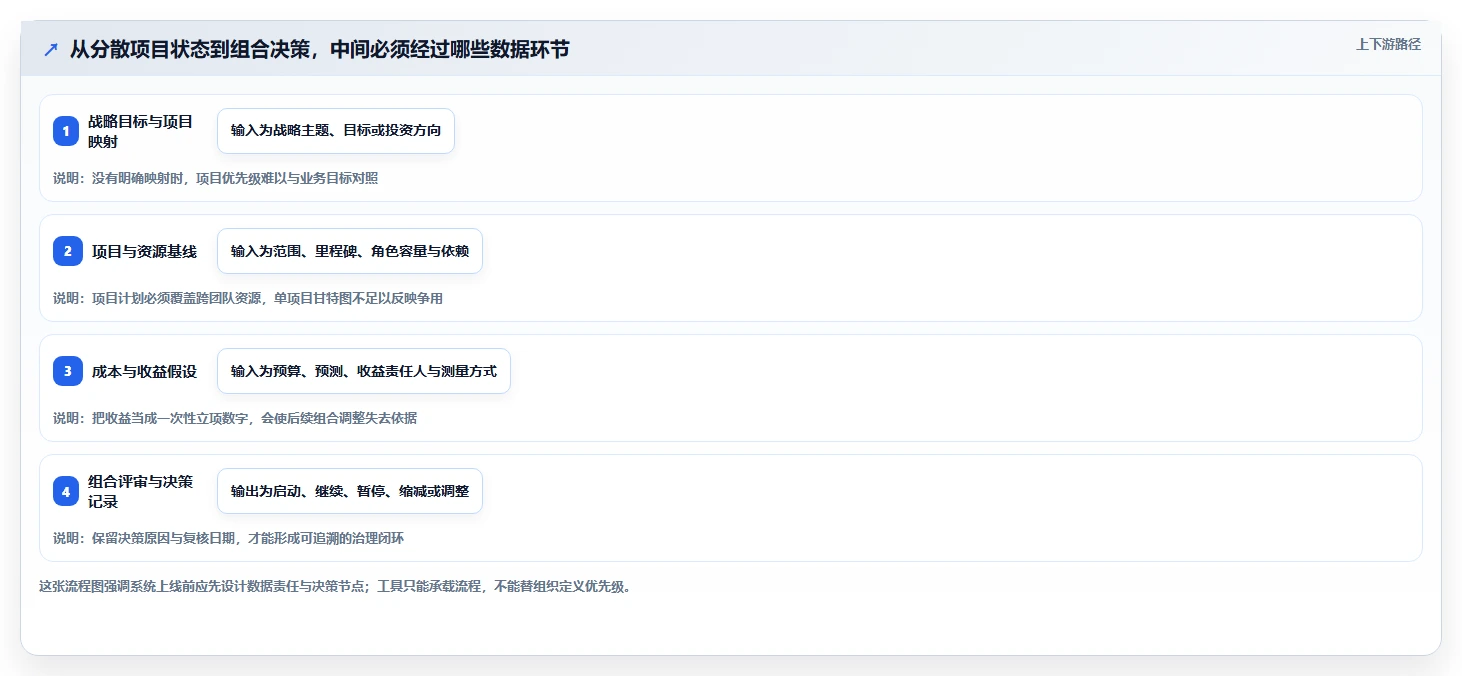Select the 成本与收益假设 step title
Image resolution: width=1462 pixels, height=676 pixels.
pos(145,371)
